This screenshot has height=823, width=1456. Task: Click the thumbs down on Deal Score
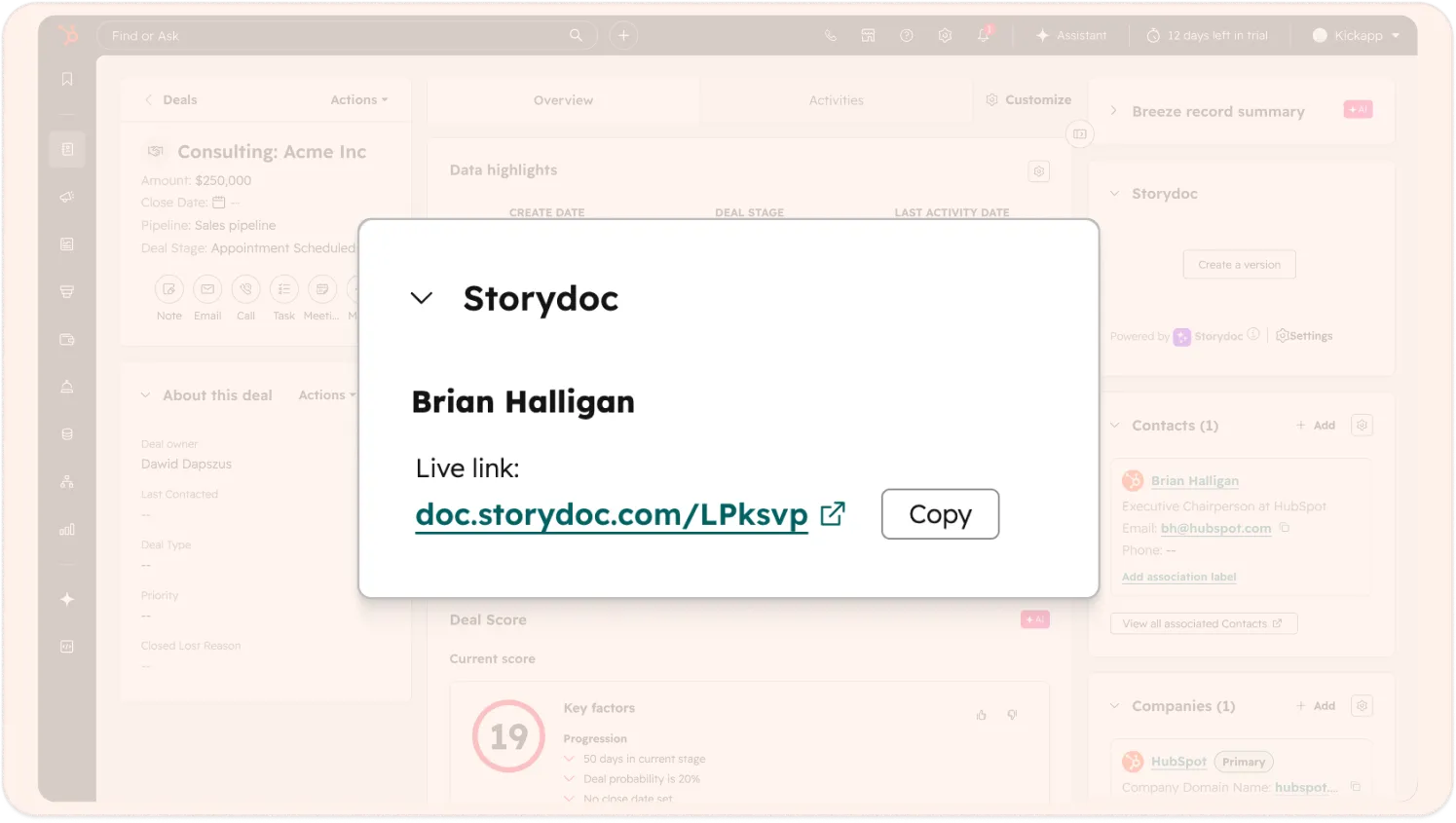pos(1012,715)
